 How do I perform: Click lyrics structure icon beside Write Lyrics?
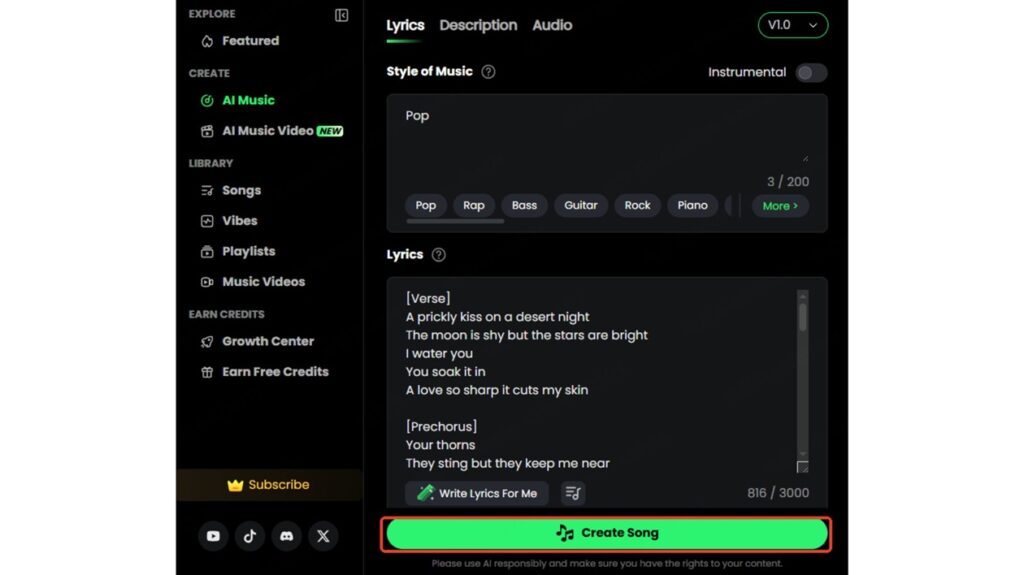(x=572, y=493)
